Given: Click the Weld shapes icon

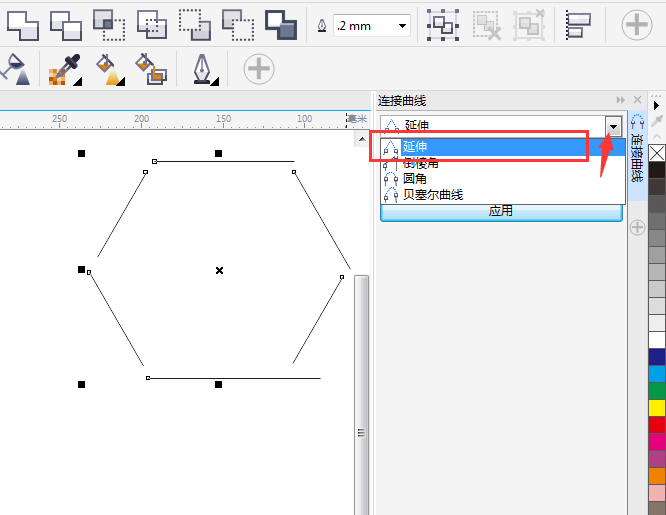Looking at the screenshot, I should 23,24.
